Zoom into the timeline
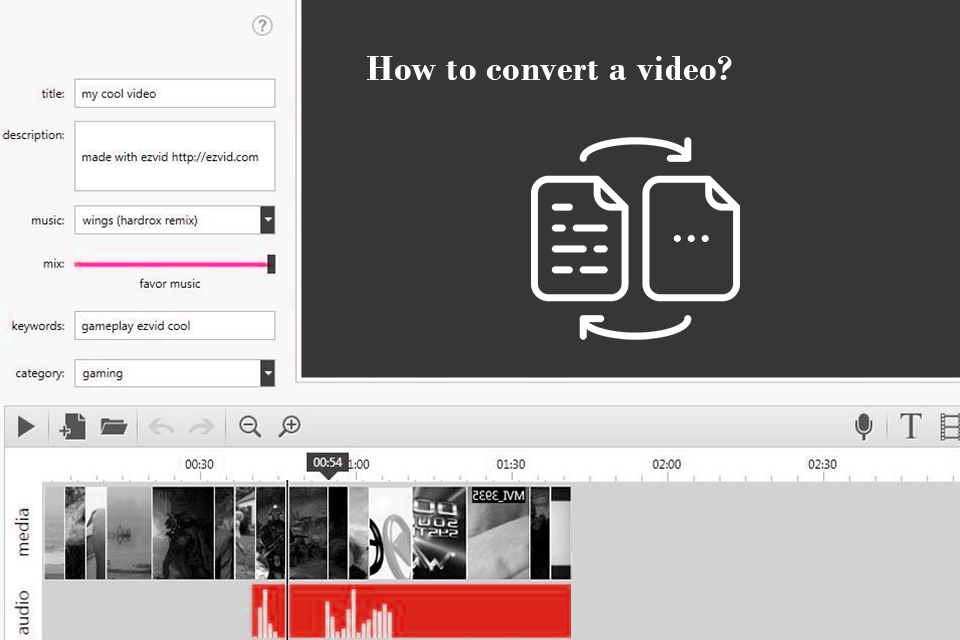Image resolution: width=960 pixels, height=640 pixels. [x=290, y=426]
